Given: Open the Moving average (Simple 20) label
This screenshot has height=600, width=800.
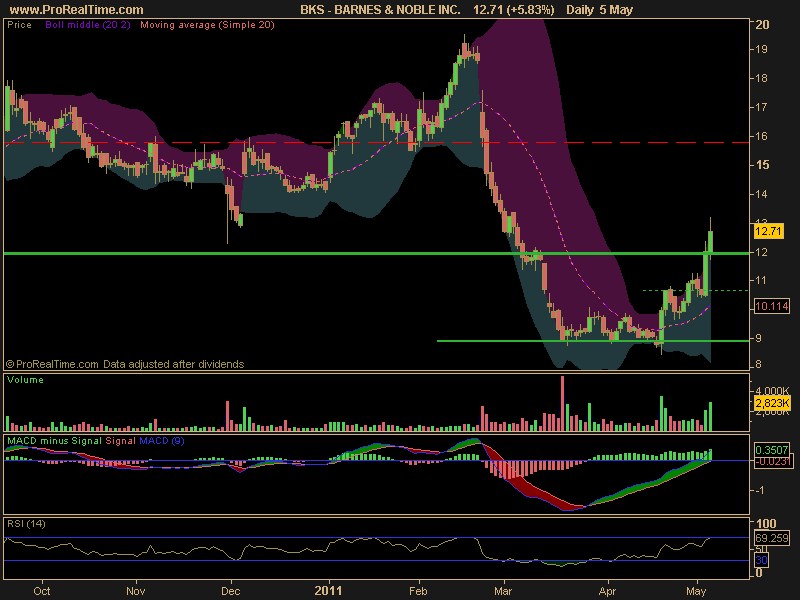Looking at the screenshot, I should click(x=207, y=24).
